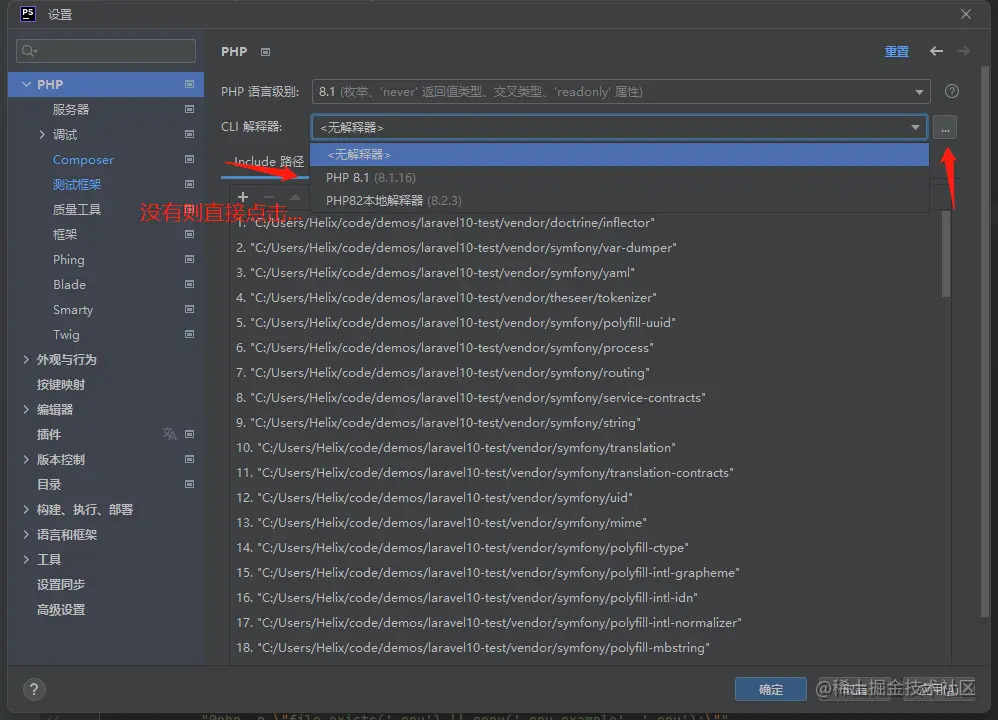Screen dimensions: 998x720
Task: Open the 高级设置 settings page
Action: pos(60,610)
